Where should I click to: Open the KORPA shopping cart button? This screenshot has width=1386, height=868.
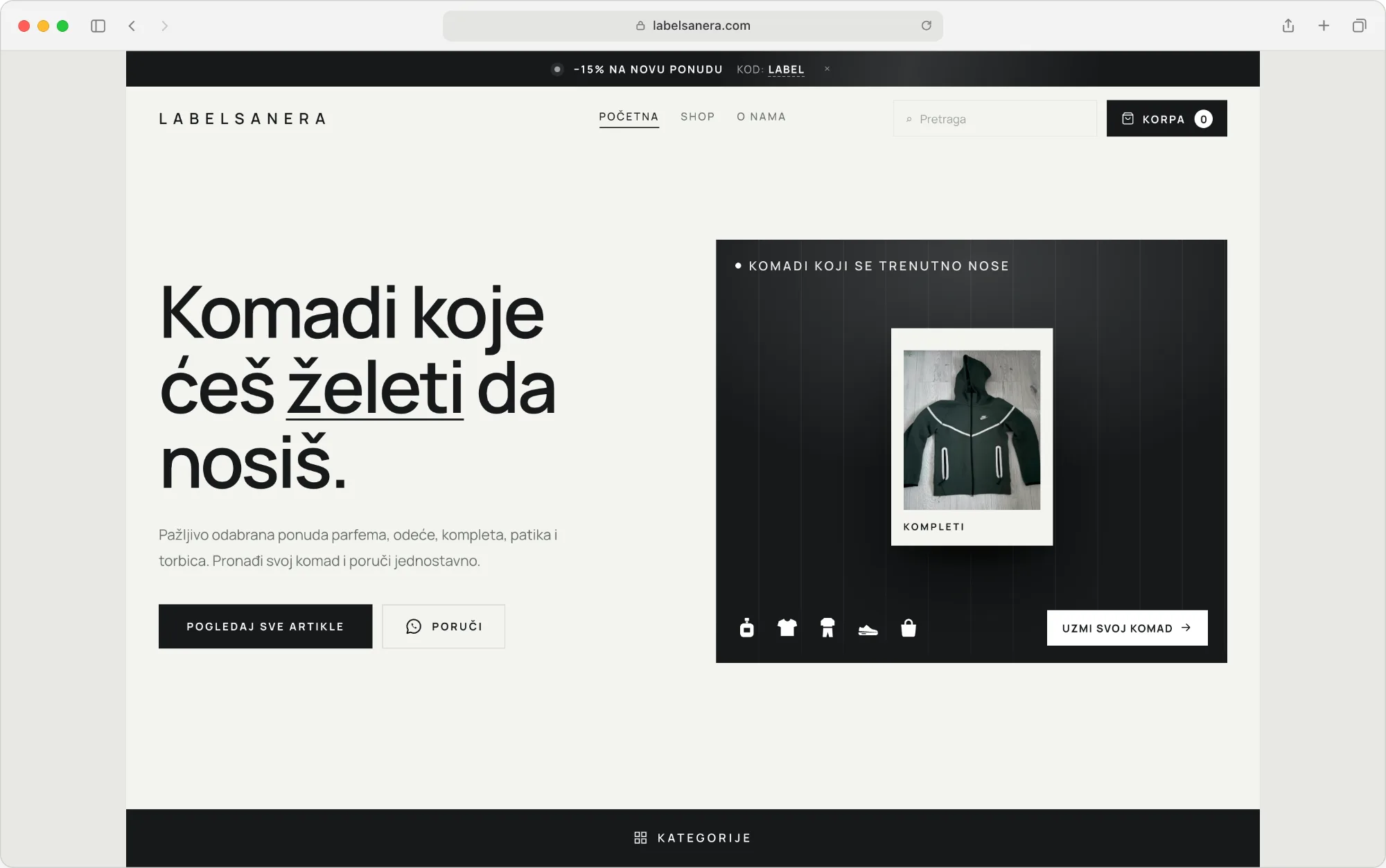1166,118
